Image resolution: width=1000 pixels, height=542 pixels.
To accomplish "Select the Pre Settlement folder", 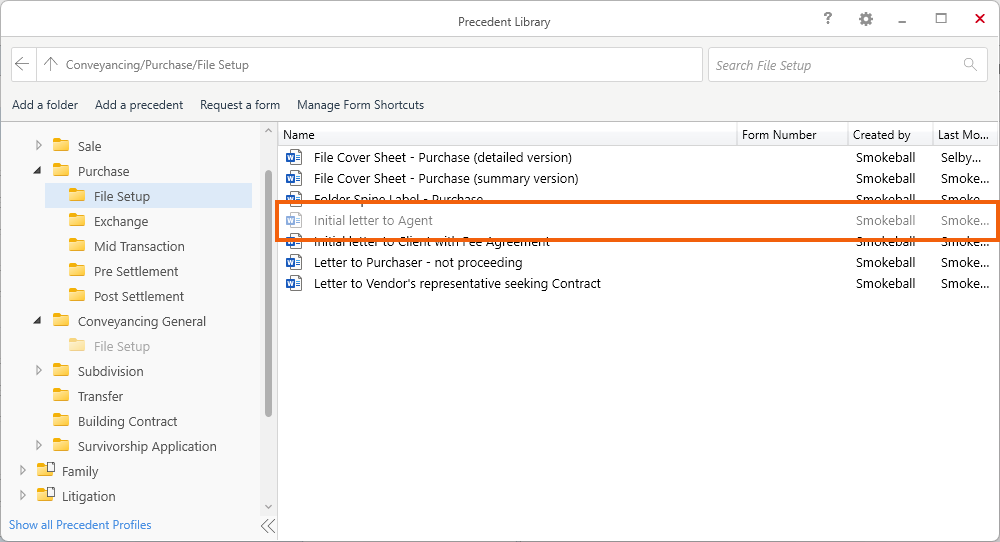I will click(136, 271).
